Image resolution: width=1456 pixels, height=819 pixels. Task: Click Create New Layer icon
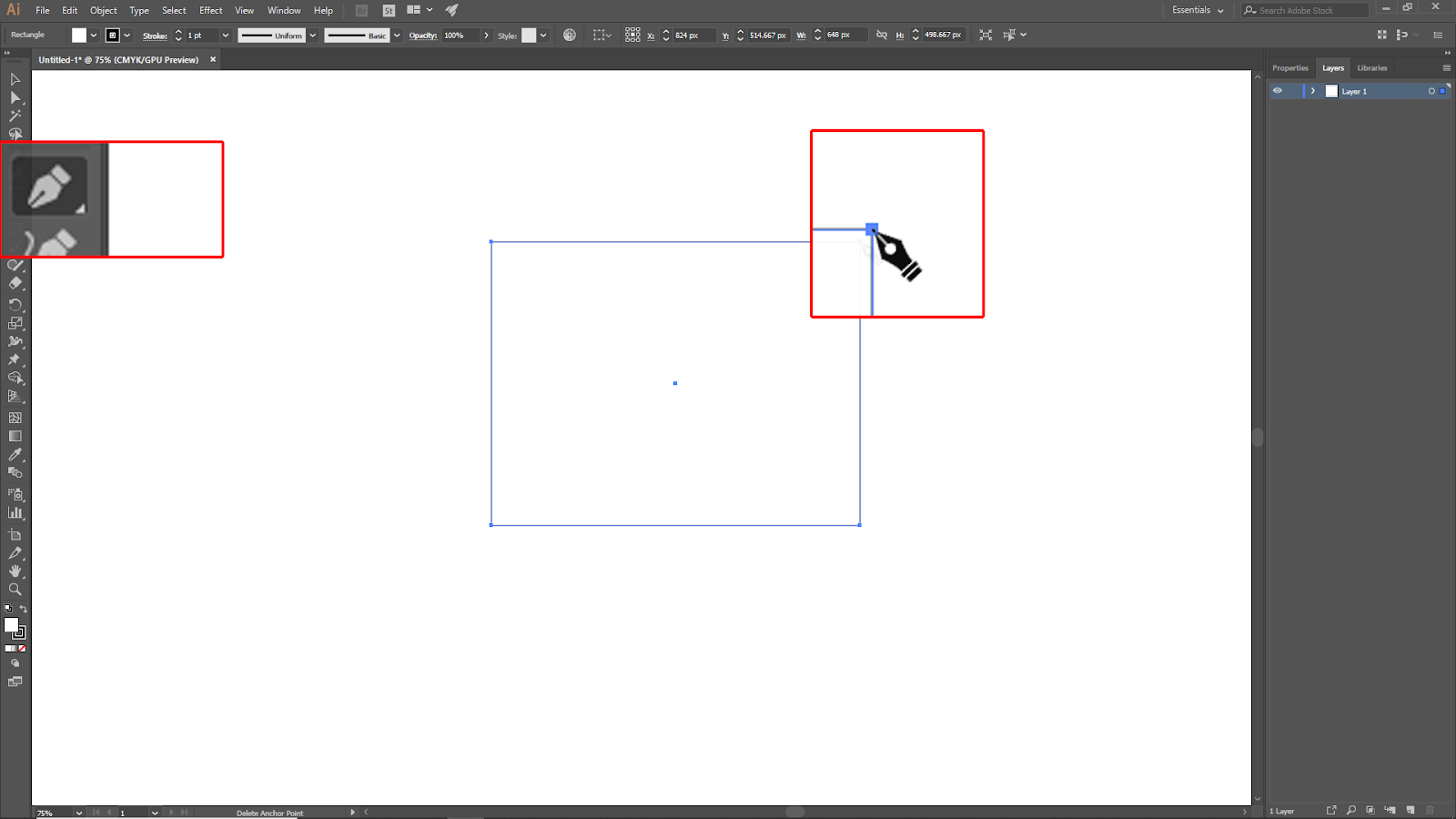click(1410, 810)
